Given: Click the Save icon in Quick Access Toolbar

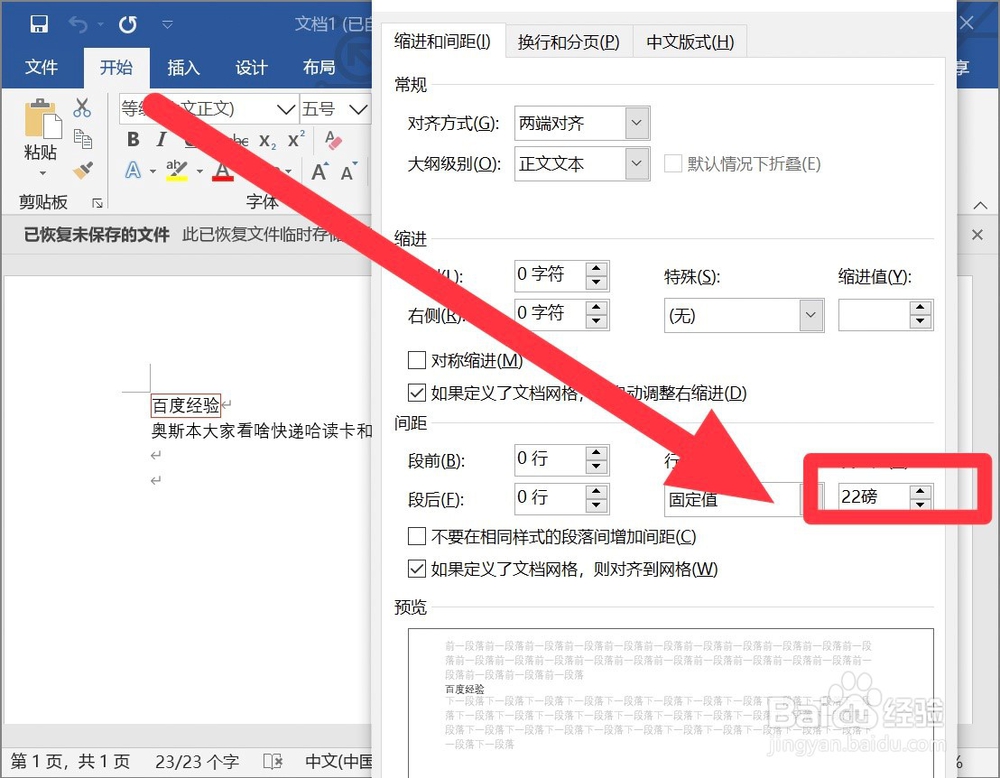Looking at the screenshot, I should 41,24.
